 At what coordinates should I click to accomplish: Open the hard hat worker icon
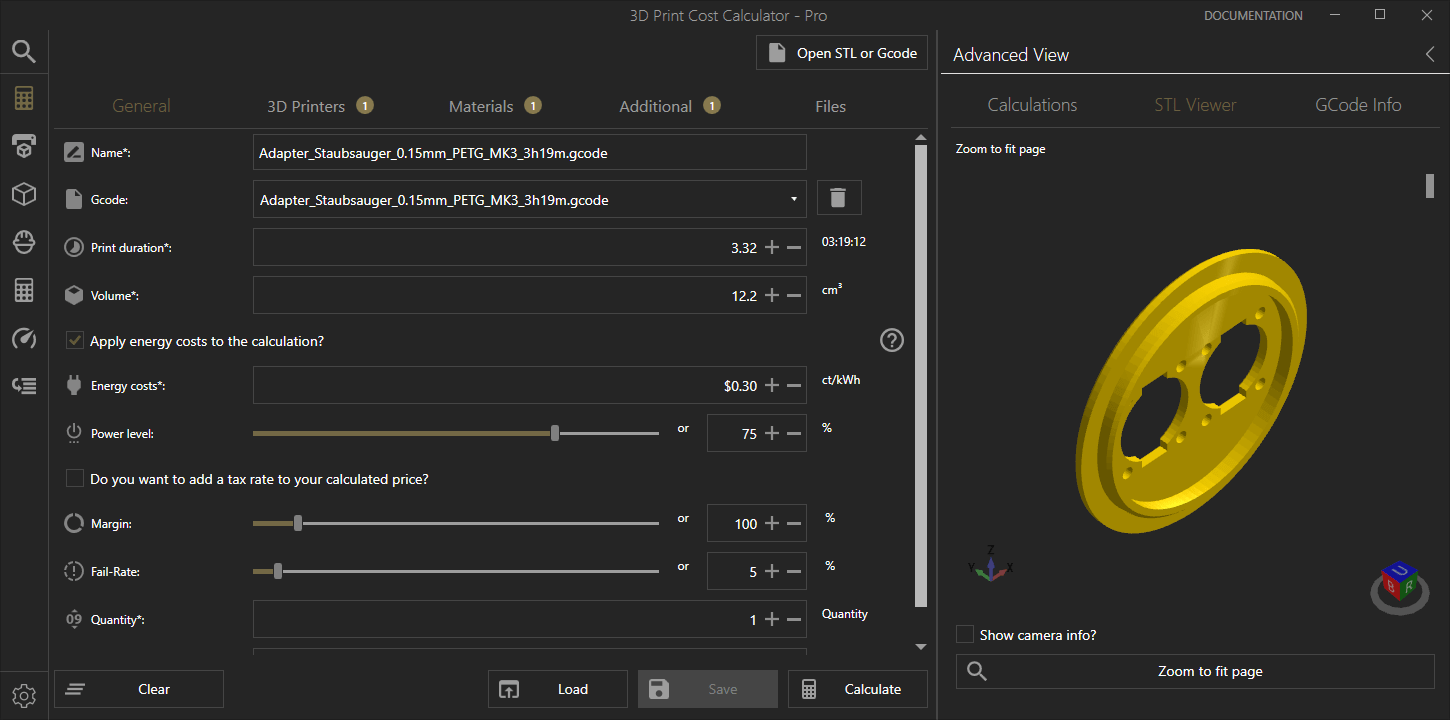(24, 242)
